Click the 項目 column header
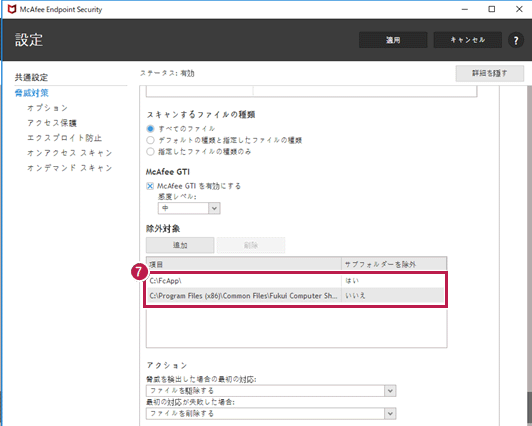The image size is (532, 426). point(244,264)
